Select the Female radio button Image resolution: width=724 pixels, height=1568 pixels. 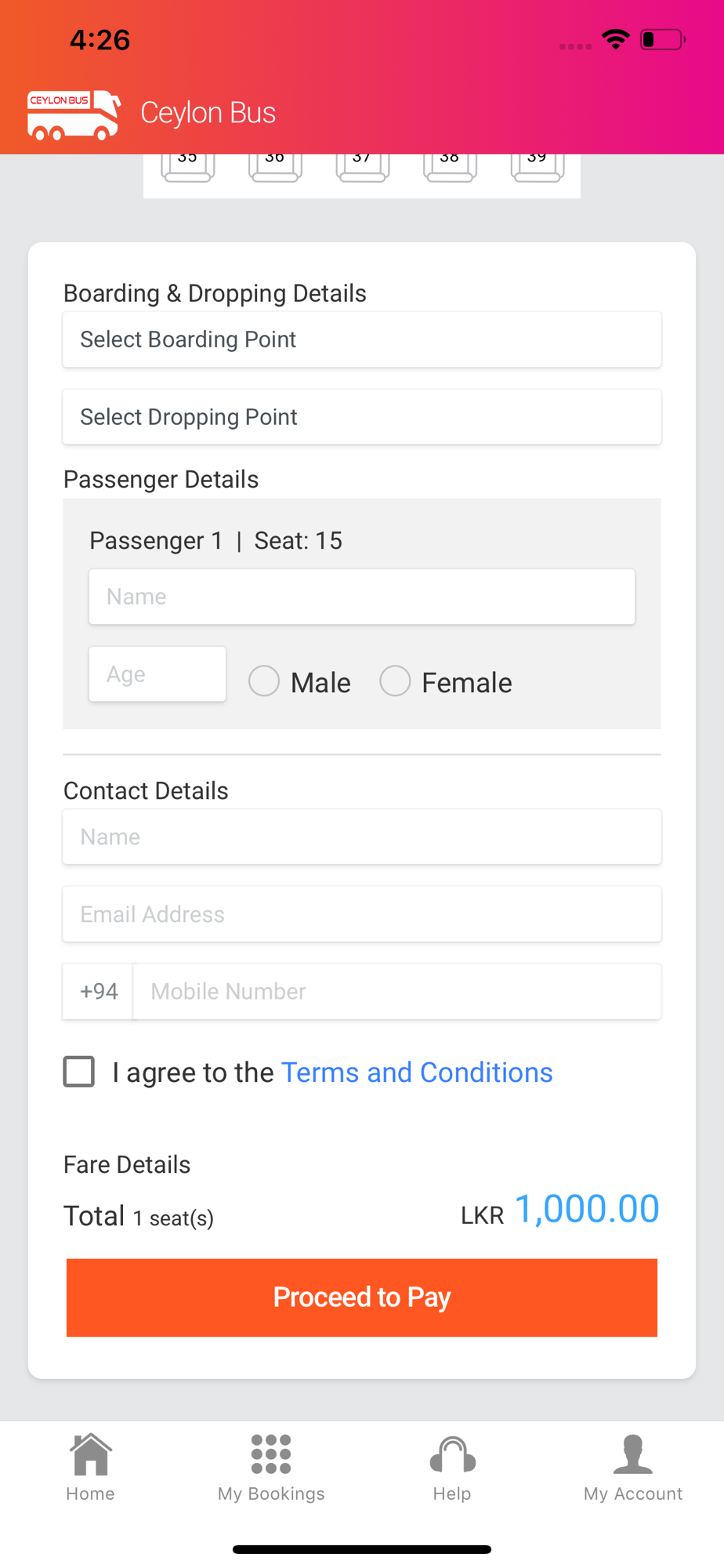(x=395, y=681)
